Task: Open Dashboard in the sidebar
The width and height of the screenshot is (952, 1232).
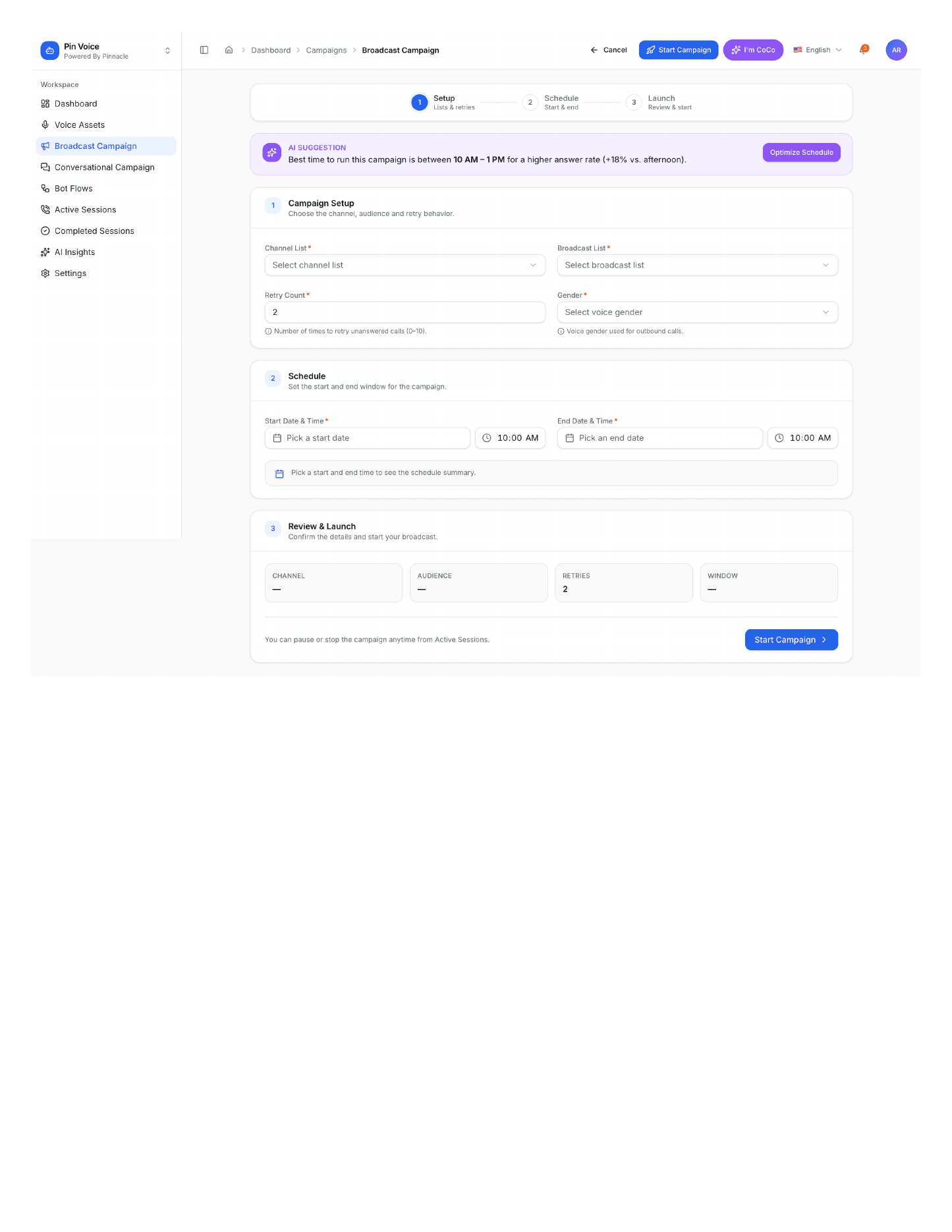Action: click(x=106, y=104)
